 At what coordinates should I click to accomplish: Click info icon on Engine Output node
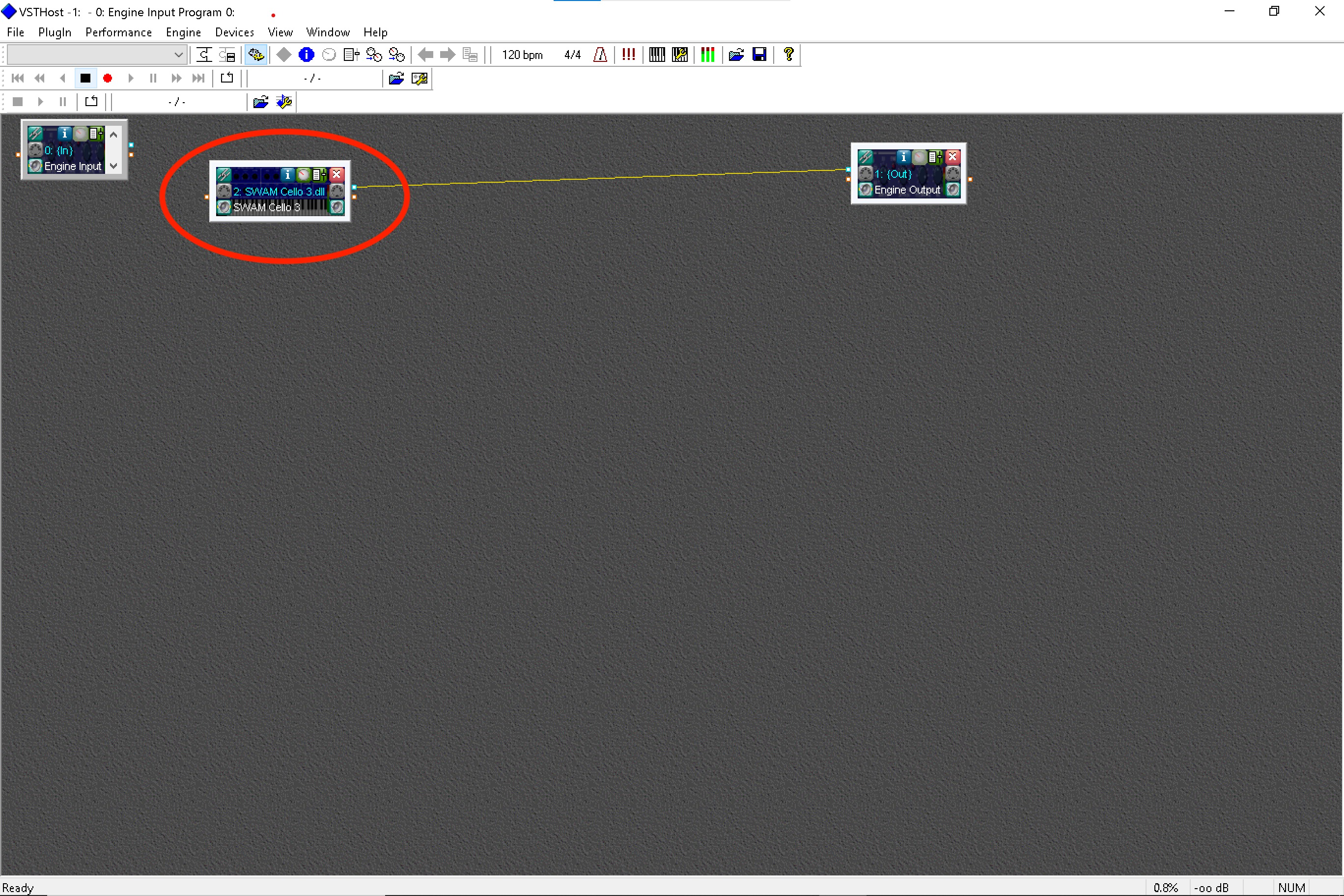903,157
